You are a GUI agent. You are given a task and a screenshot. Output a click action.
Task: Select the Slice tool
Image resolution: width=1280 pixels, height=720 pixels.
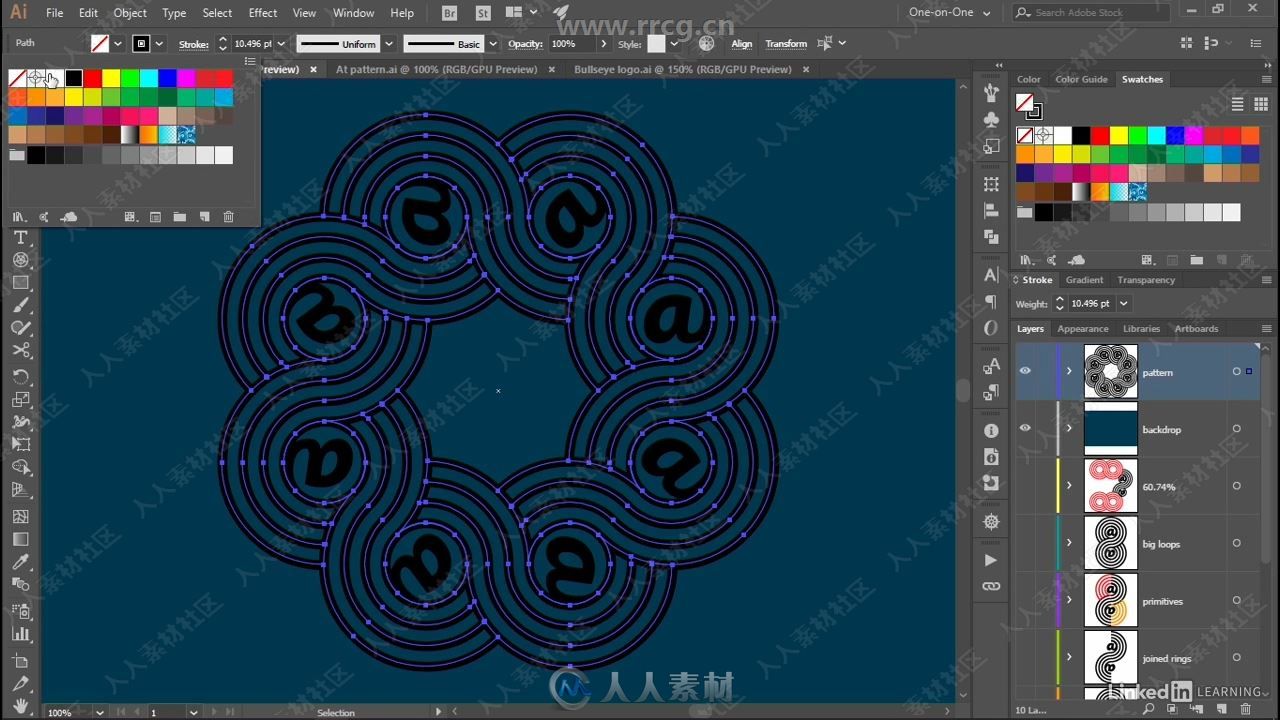point(20,683)
